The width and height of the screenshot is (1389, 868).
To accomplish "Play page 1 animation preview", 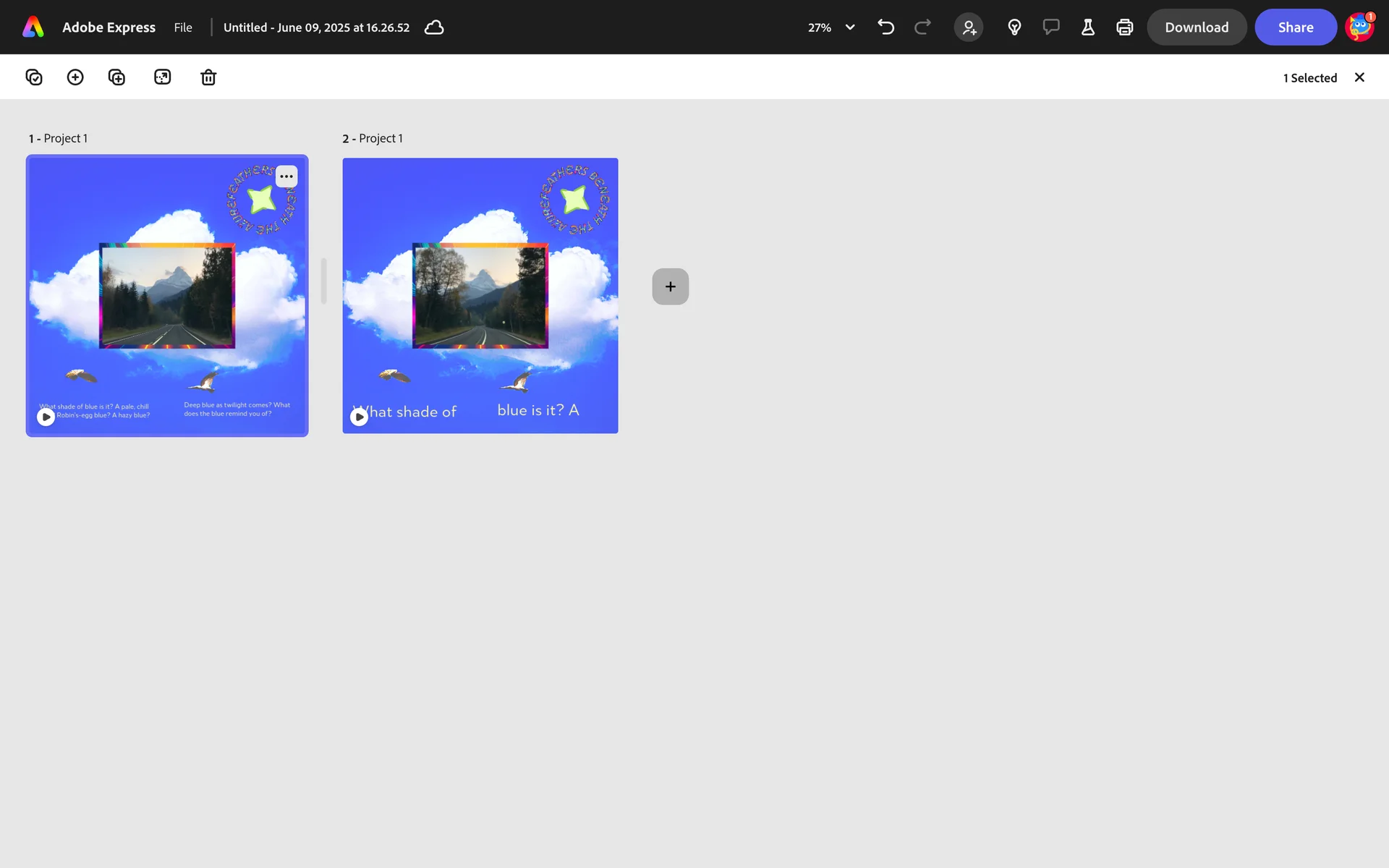I will (x=46, y=417).
